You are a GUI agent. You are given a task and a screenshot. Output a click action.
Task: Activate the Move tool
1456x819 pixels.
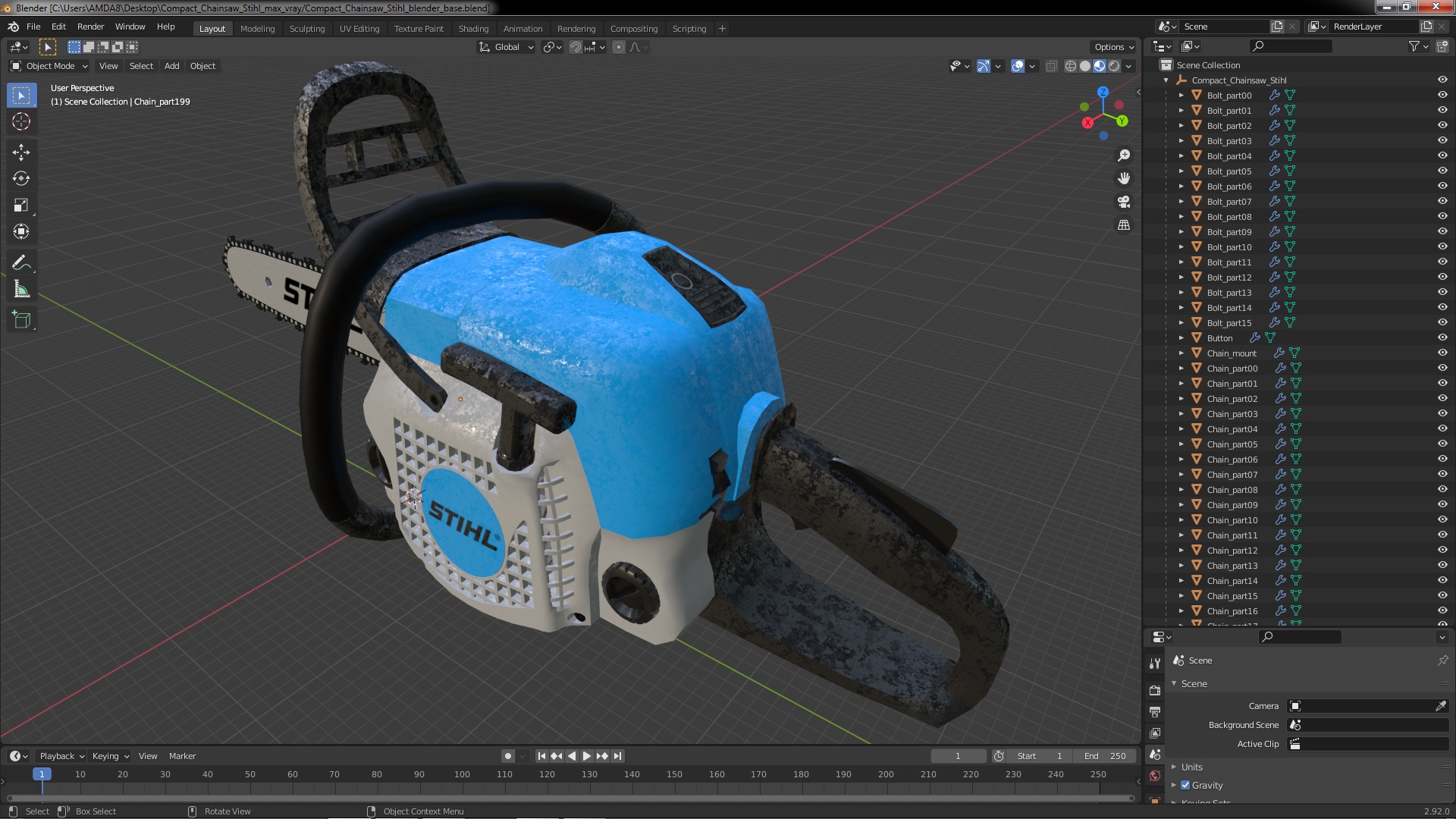[21, 152]
